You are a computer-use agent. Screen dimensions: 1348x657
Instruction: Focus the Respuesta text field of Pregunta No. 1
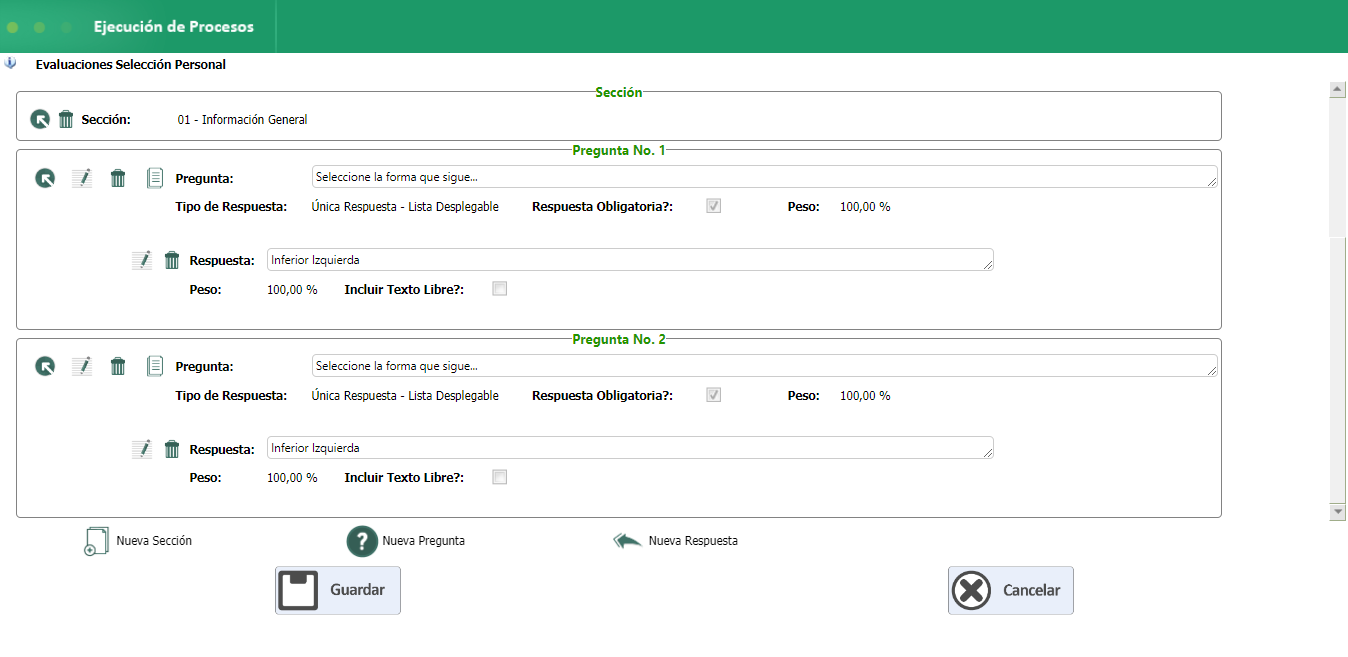(630, 259)
